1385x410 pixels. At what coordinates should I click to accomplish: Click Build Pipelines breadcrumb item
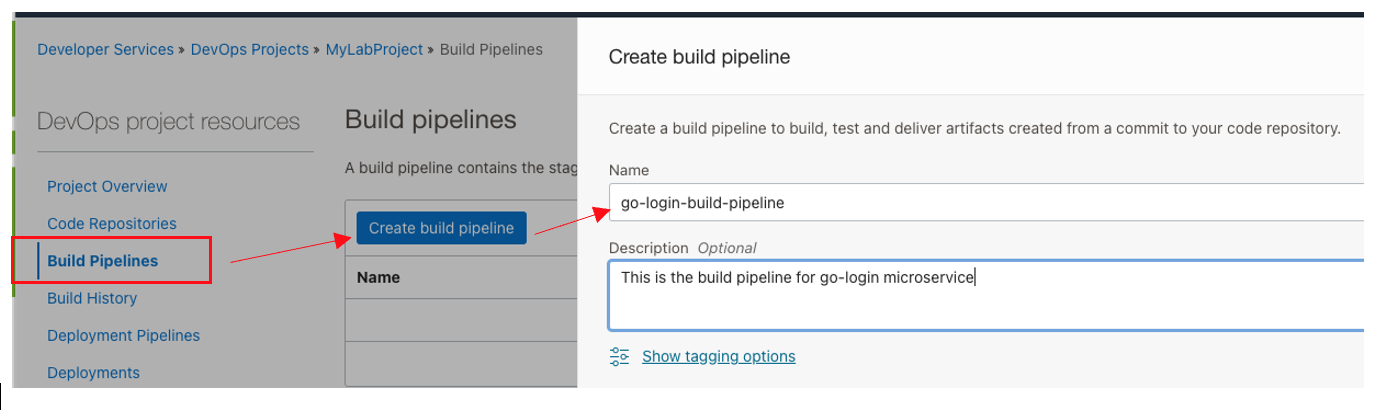[491, 49]
